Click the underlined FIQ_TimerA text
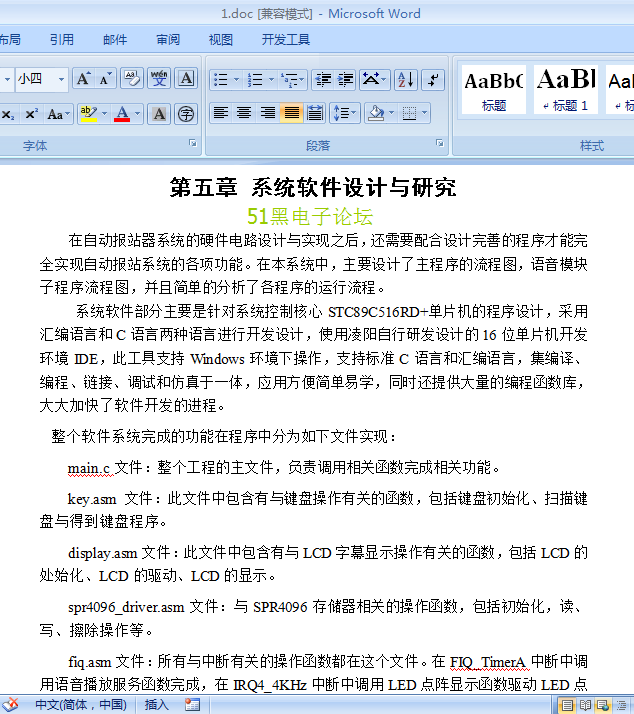 click(x=490, y=662)
